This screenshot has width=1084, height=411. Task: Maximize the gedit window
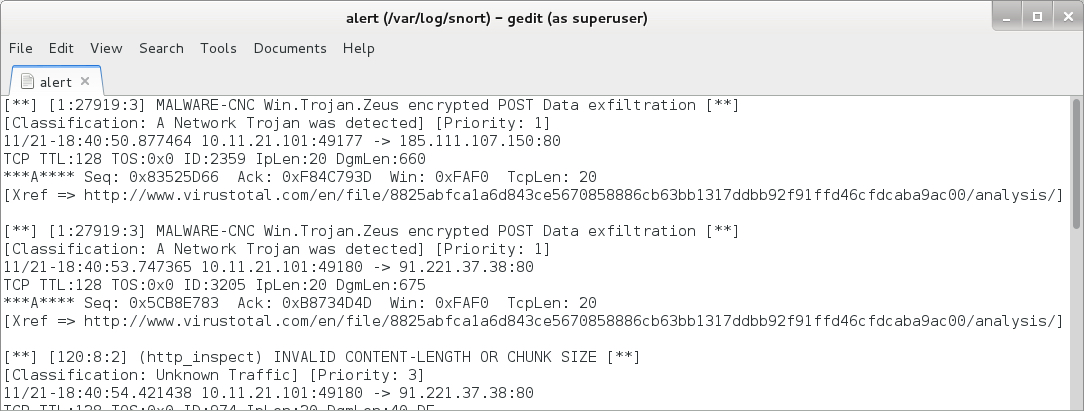[1037, 17]
